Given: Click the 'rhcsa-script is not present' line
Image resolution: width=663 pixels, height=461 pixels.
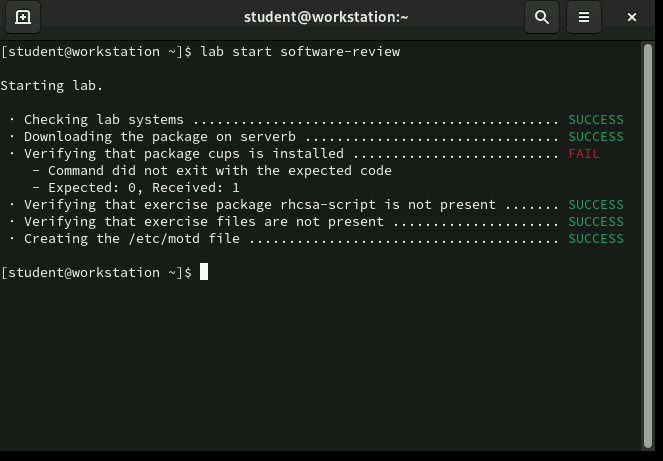Looking at the screenshot, I should pos(260,204).
